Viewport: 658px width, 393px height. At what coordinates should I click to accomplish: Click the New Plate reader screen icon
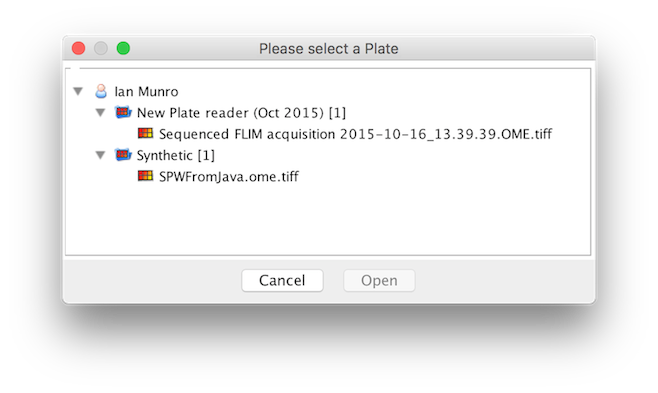123,112
